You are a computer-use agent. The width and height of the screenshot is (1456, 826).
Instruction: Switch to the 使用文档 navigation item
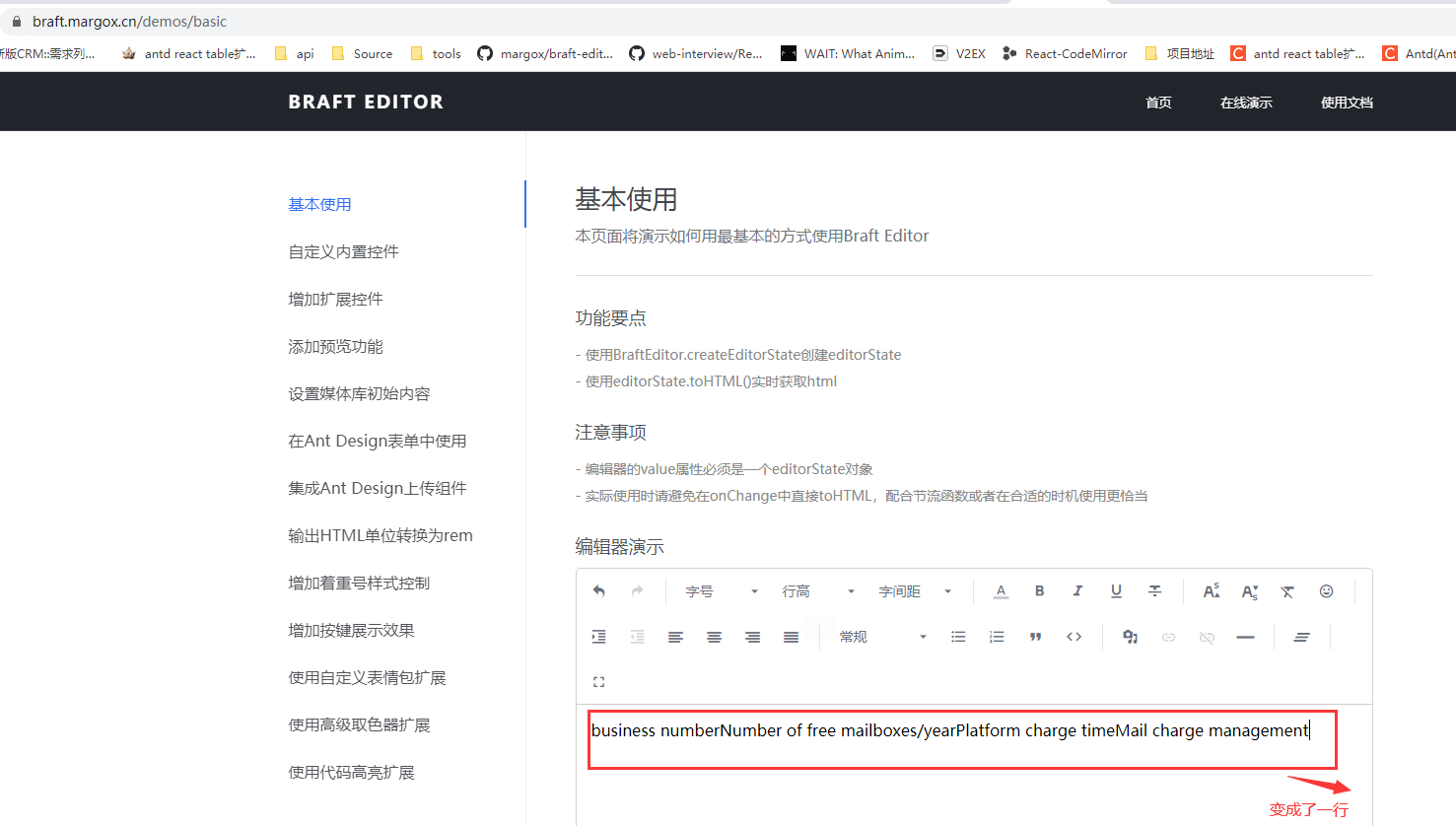[1347, 102]
